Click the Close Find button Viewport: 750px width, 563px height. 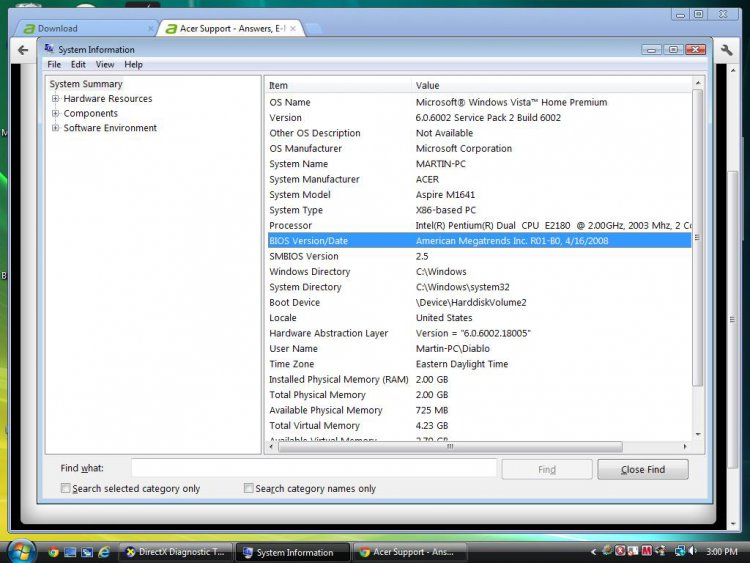pos(643,469)
